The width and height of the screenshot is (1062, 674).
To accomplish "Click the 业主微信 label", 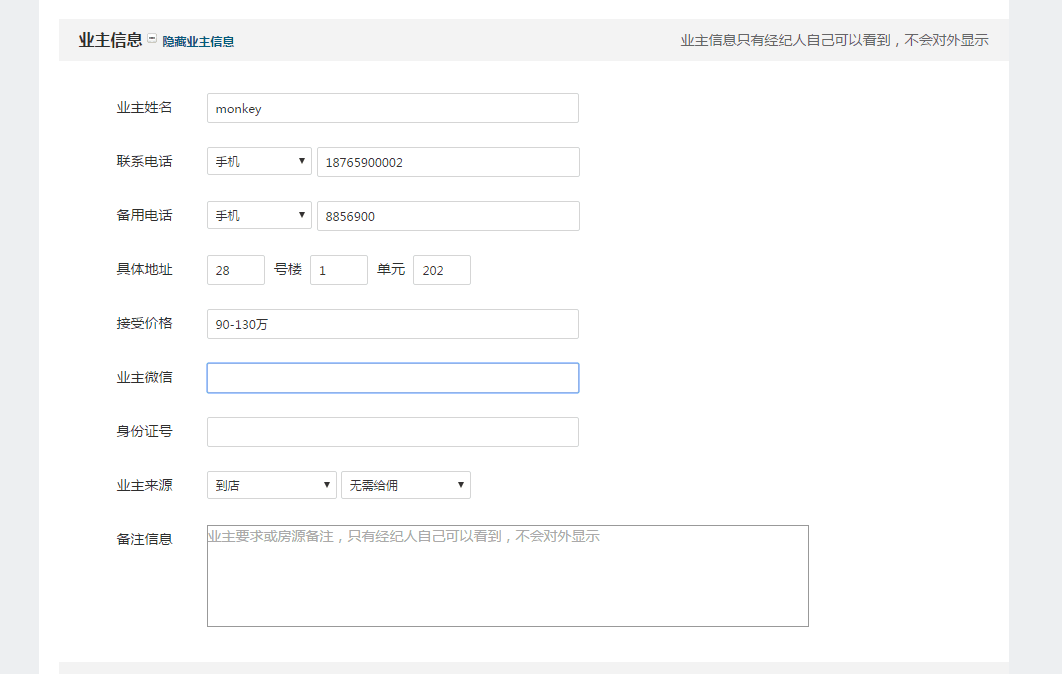I will tap(144, 377).
